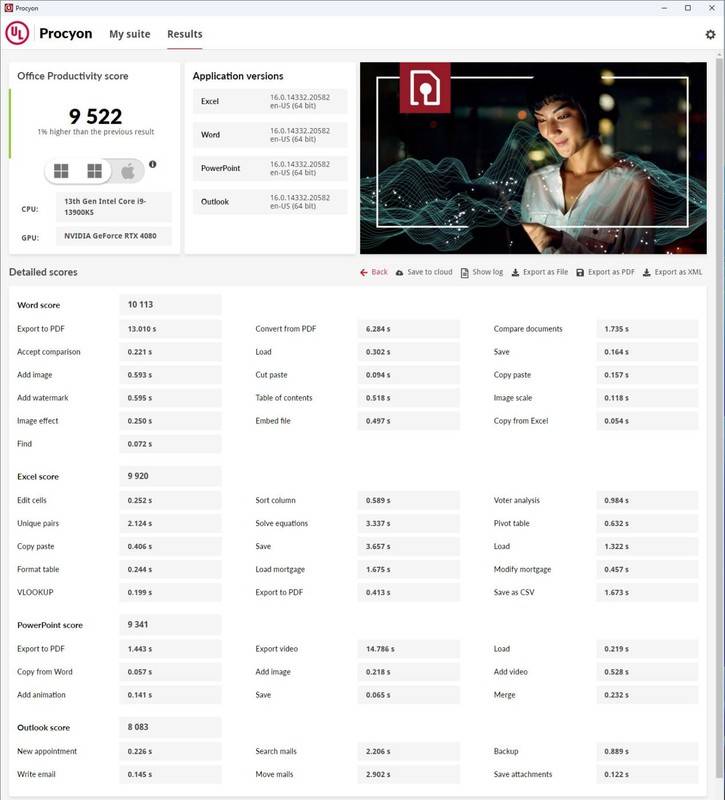This screenshot has height=800, width=725.
Task: Click the VLOOKUP label
Action: point(35,592)
